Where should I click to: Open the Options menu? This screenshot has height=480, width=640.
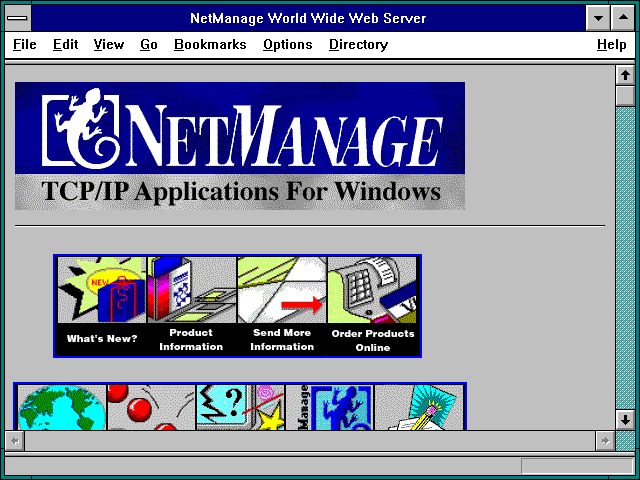tap(287, 44)
